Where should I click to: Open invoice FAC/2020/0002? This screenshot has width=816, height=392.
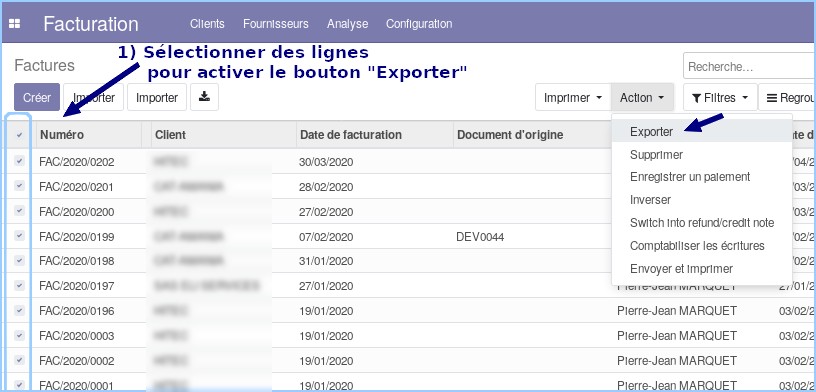(x=76, y=360)
